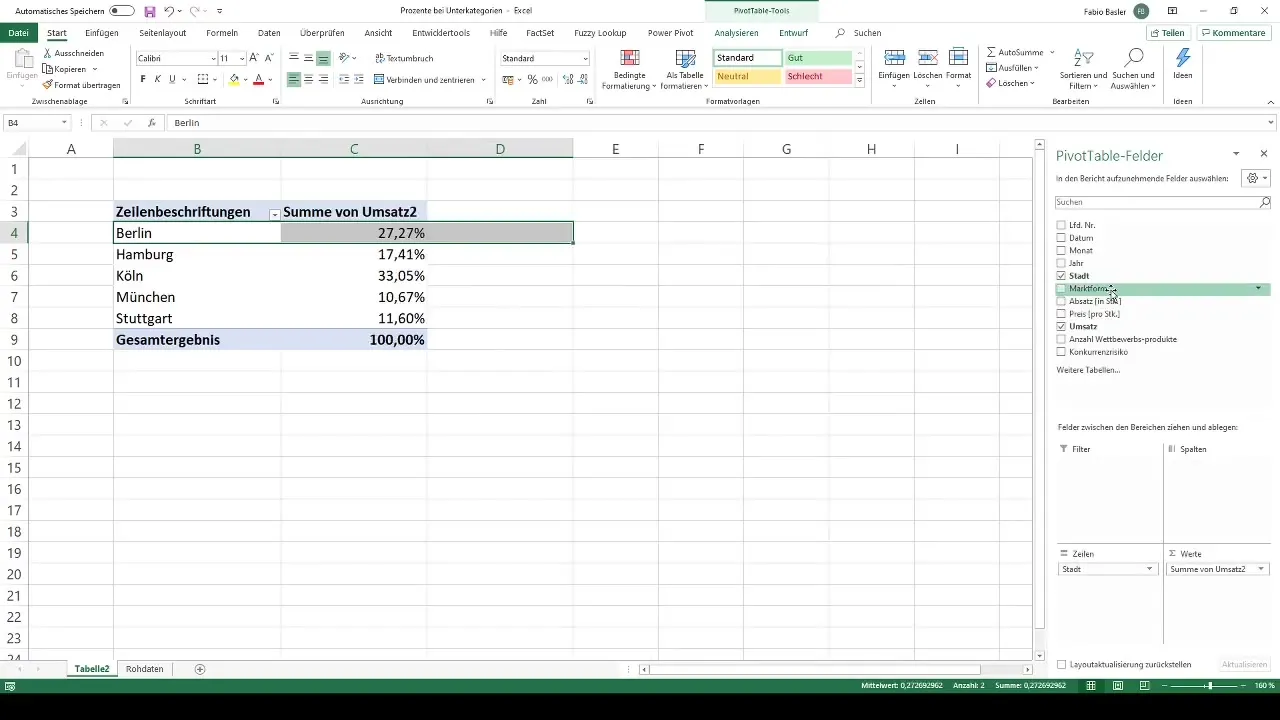Open Als Tabelle formatieren
The height and width of the screenshot is (720, 1280).
(x=684, y=69)
